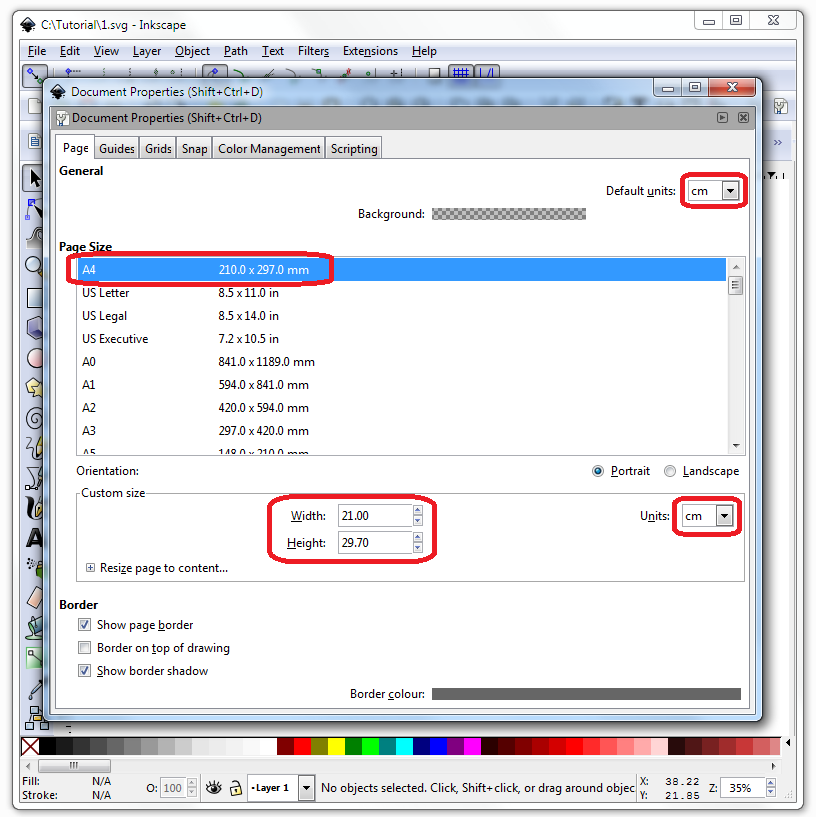Select A3 page size row
The image size is (816, 817).
401,430
